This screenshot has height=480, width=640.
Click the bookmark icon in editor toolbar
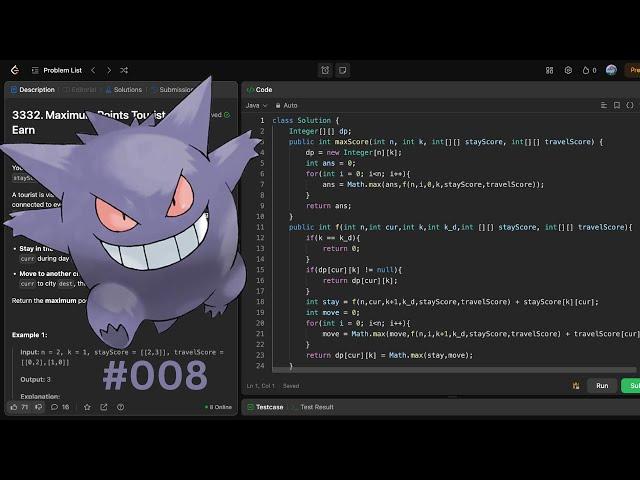click(x=617, y=105)
